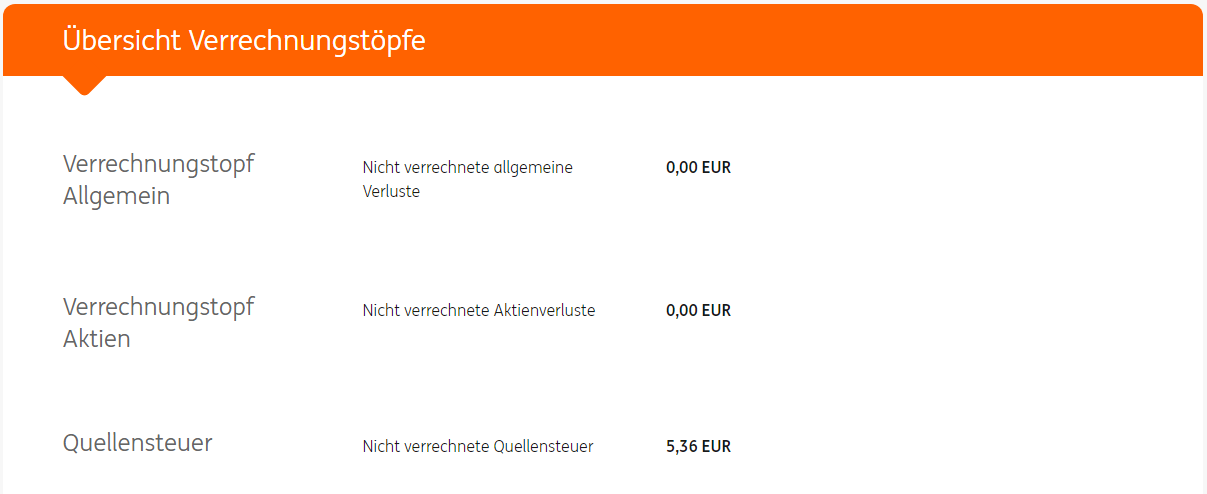Click the word "Aktienverluste" in the label
This screenshot has width=1207, height=494.
(544, 311)
